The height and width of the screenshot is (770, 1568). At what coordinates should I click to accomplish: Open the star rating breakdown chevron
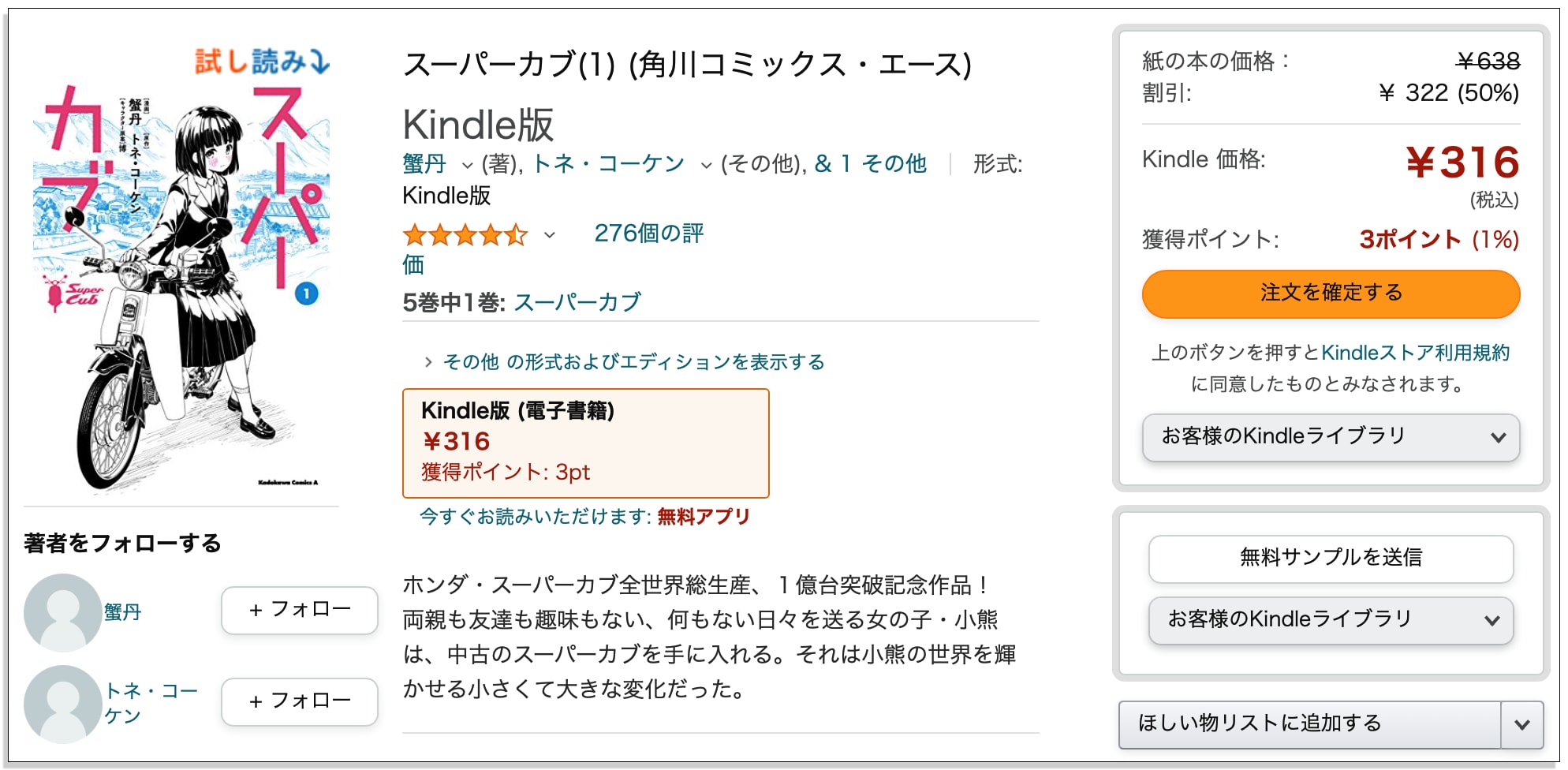pos(550,235)
